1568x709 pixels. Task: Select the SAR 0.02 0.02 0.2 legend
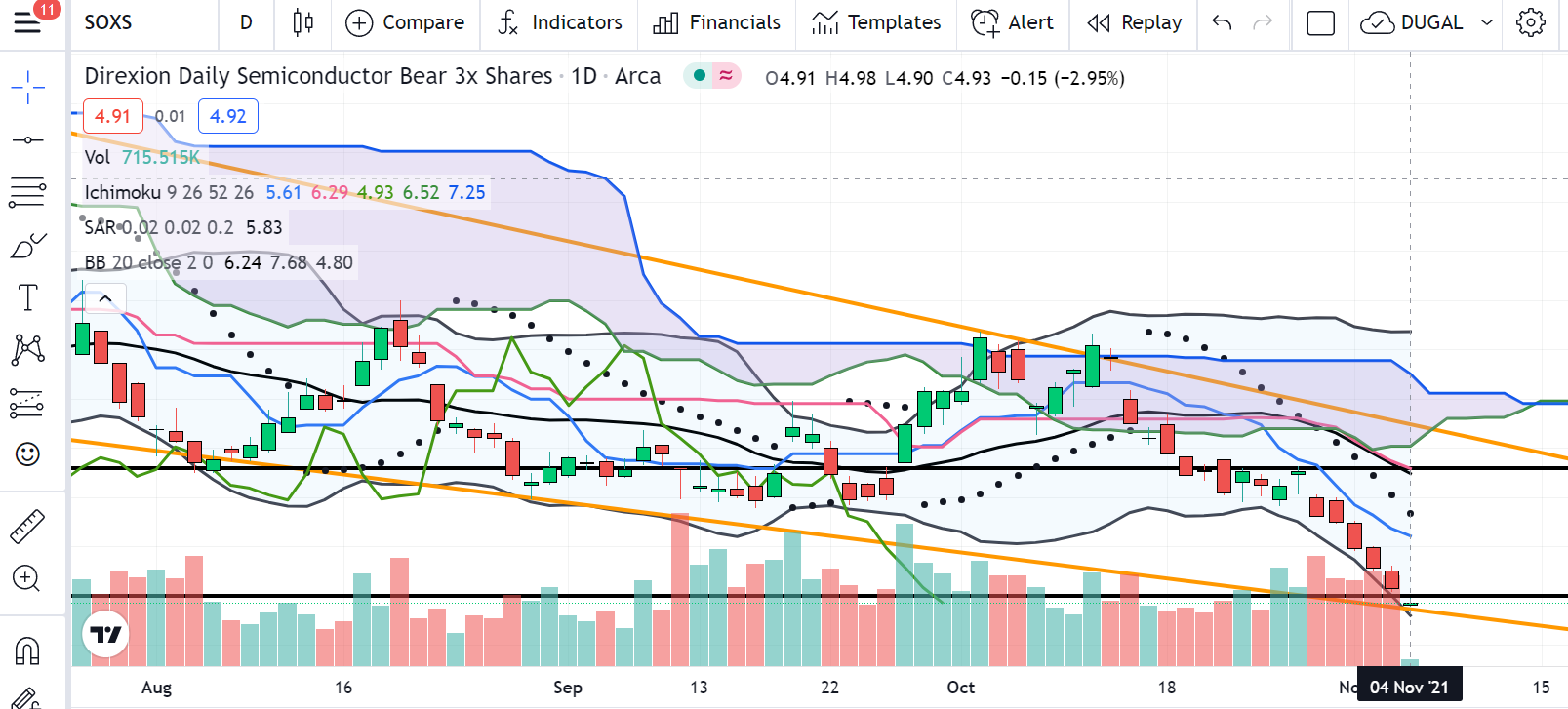pos(159,227)
